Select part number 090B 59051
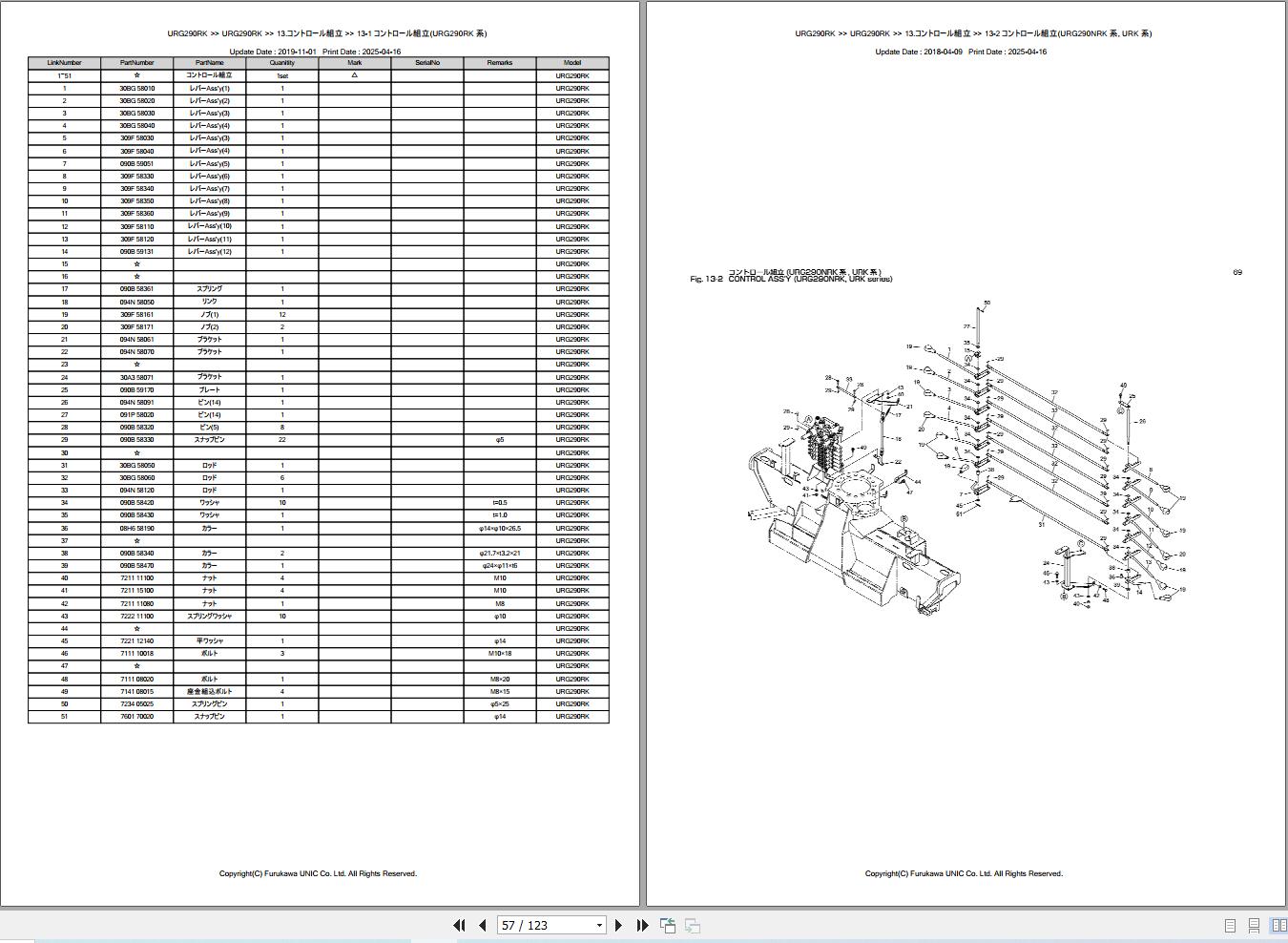 (x=136, y=163)
